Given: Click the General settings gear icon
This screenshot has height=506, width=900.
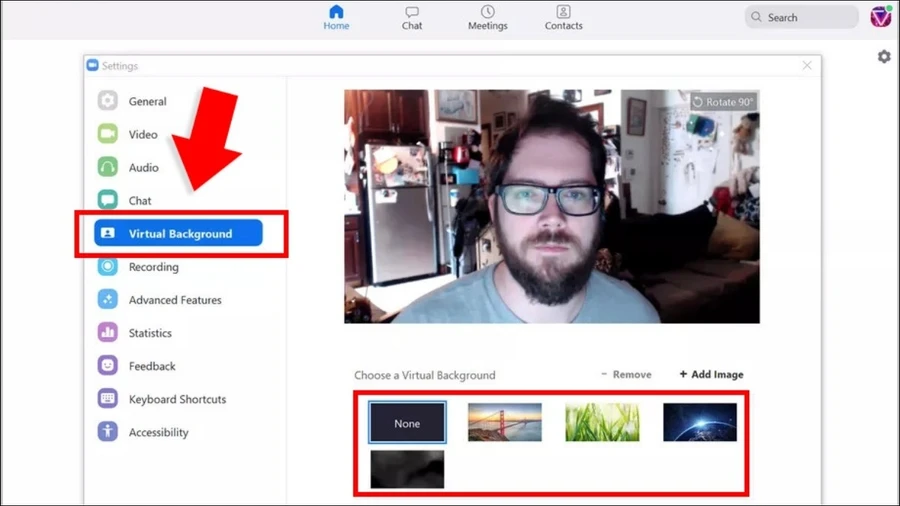Looking at the screenshot, I should pos(107,101).
